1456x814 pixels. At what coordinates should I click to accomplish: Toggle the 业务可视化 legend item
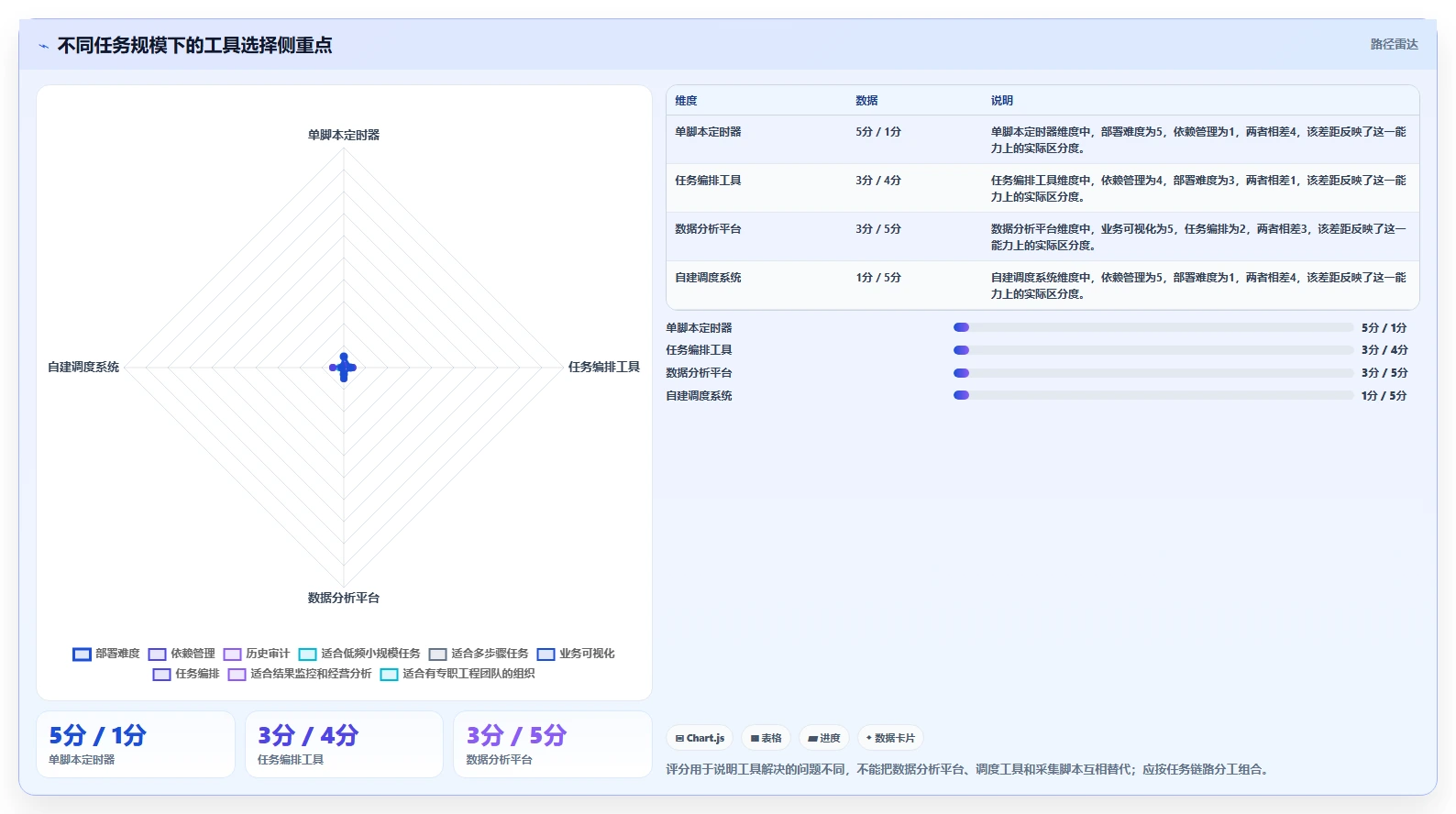(576, 654)
